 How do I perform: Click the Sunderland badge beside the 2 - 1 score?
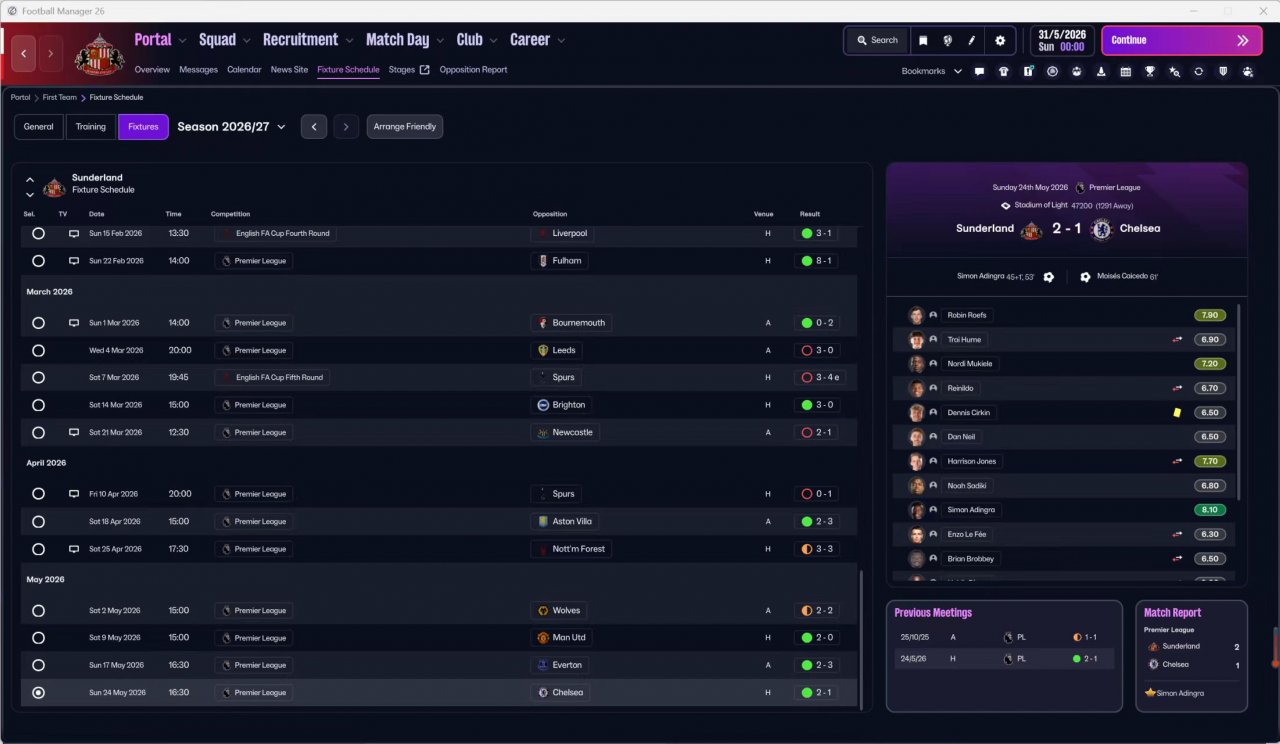tap(1031, 229)
